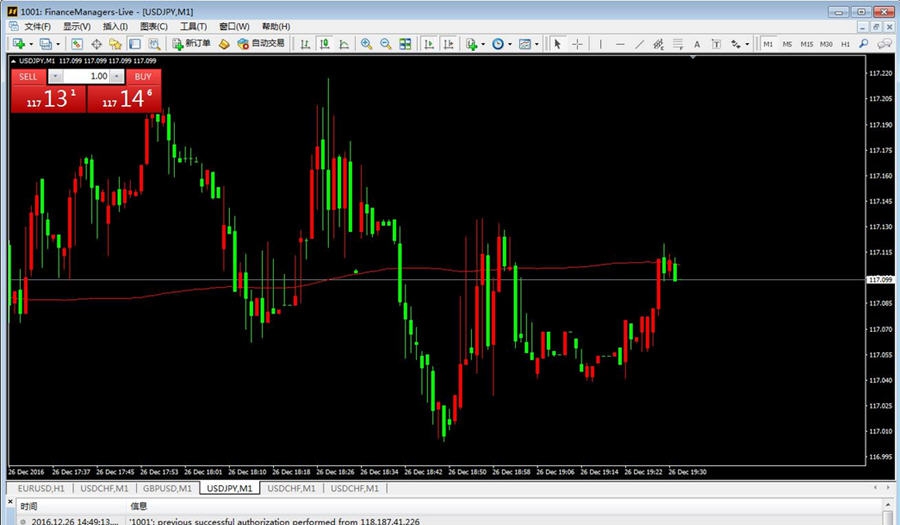Select the text label 'A' tool

coord(696,44)
